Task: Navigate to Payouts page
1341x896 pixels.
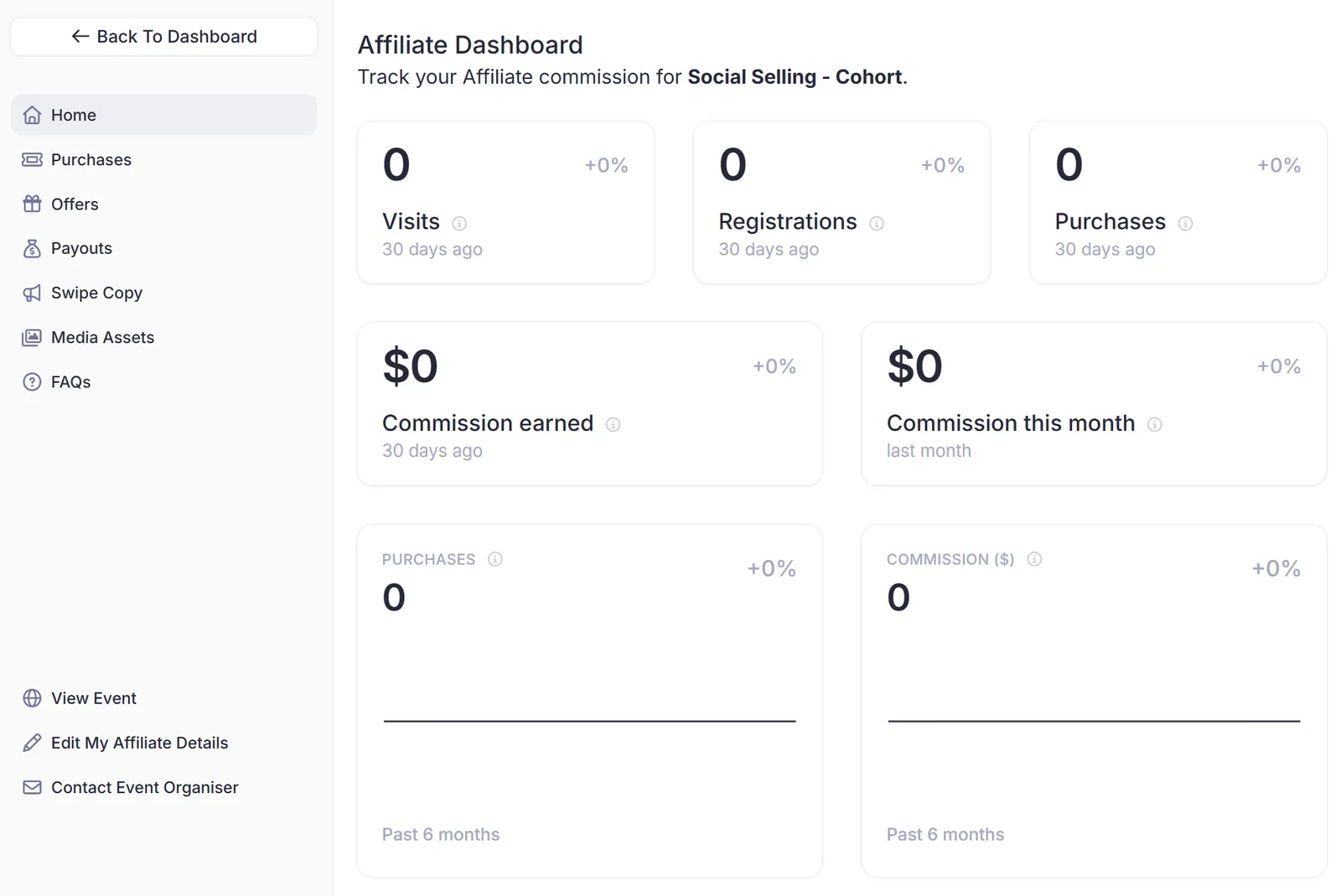Action: pyautogui.click(x=164, y=248)
